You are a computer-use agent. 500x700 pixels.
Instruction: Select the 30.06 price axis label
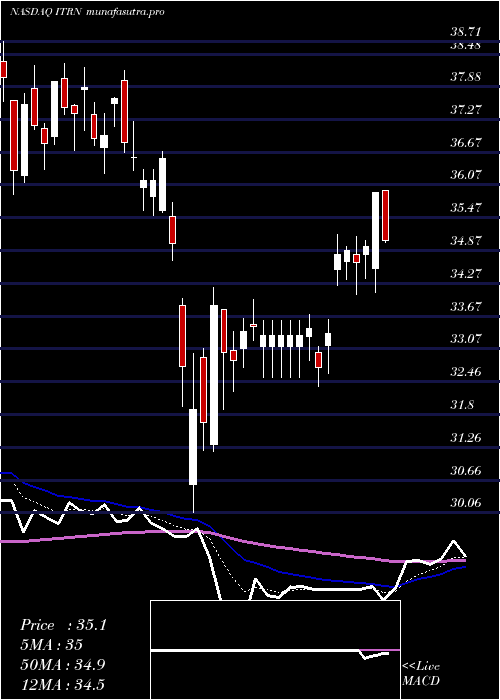tap(465, 503)
